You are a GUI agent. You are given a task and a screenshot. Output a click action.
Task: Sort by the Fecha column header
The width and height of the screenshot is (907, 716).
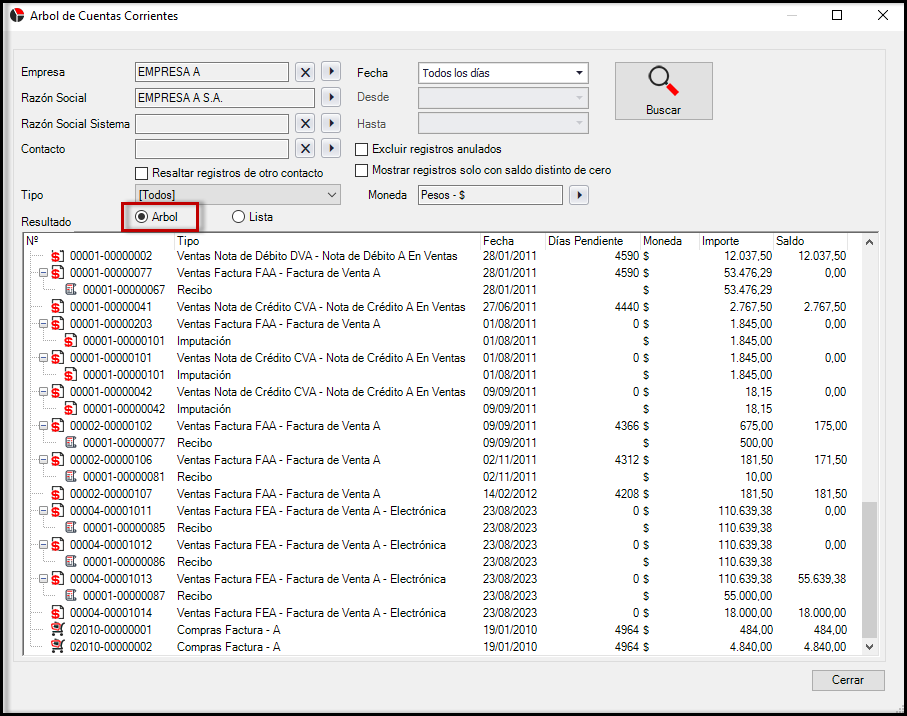coord(513,241)
